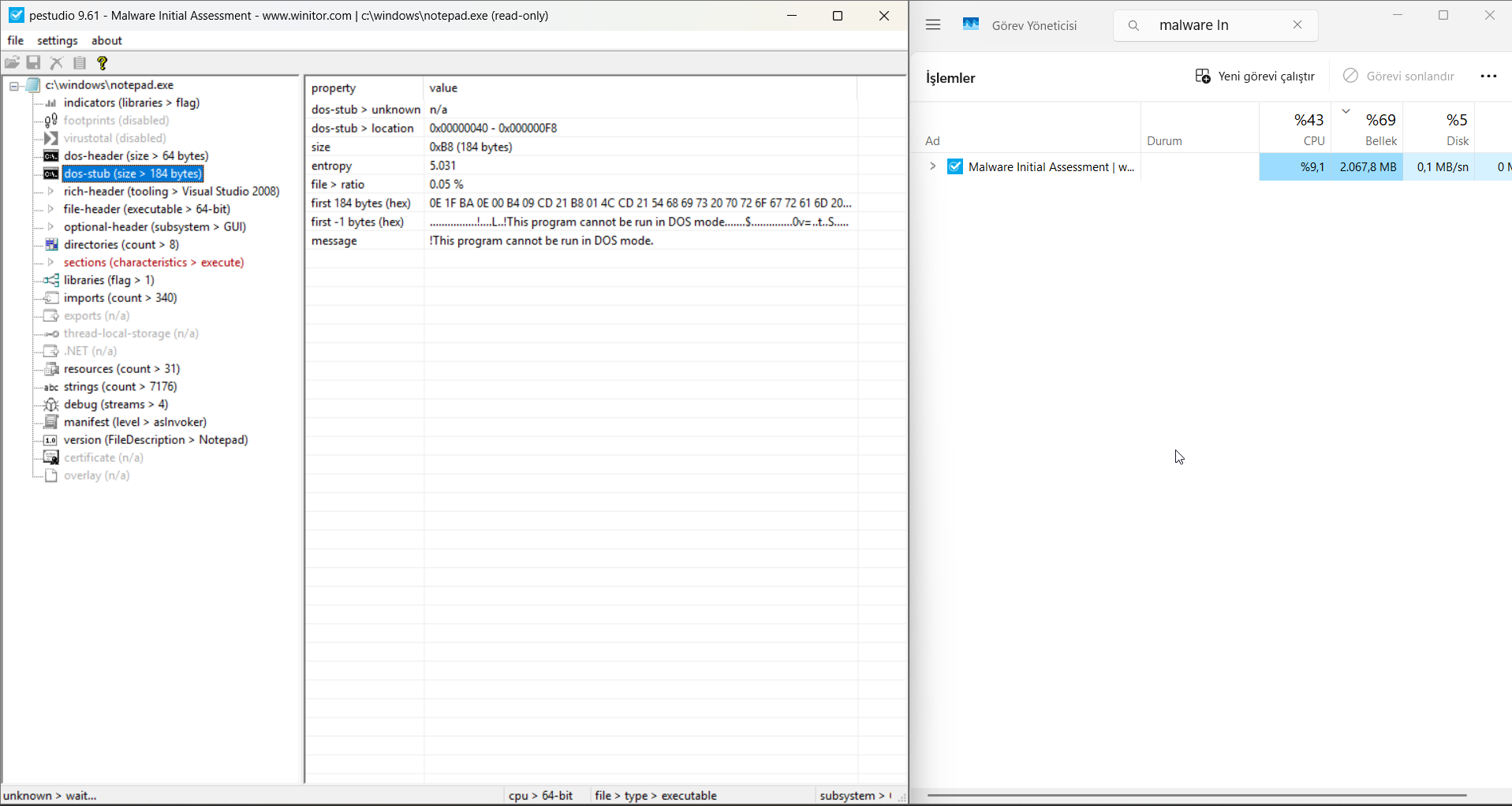Save the report using the floppy disk icon
This screenshot has width=1512, height=806.
click(x=33, y=62)
